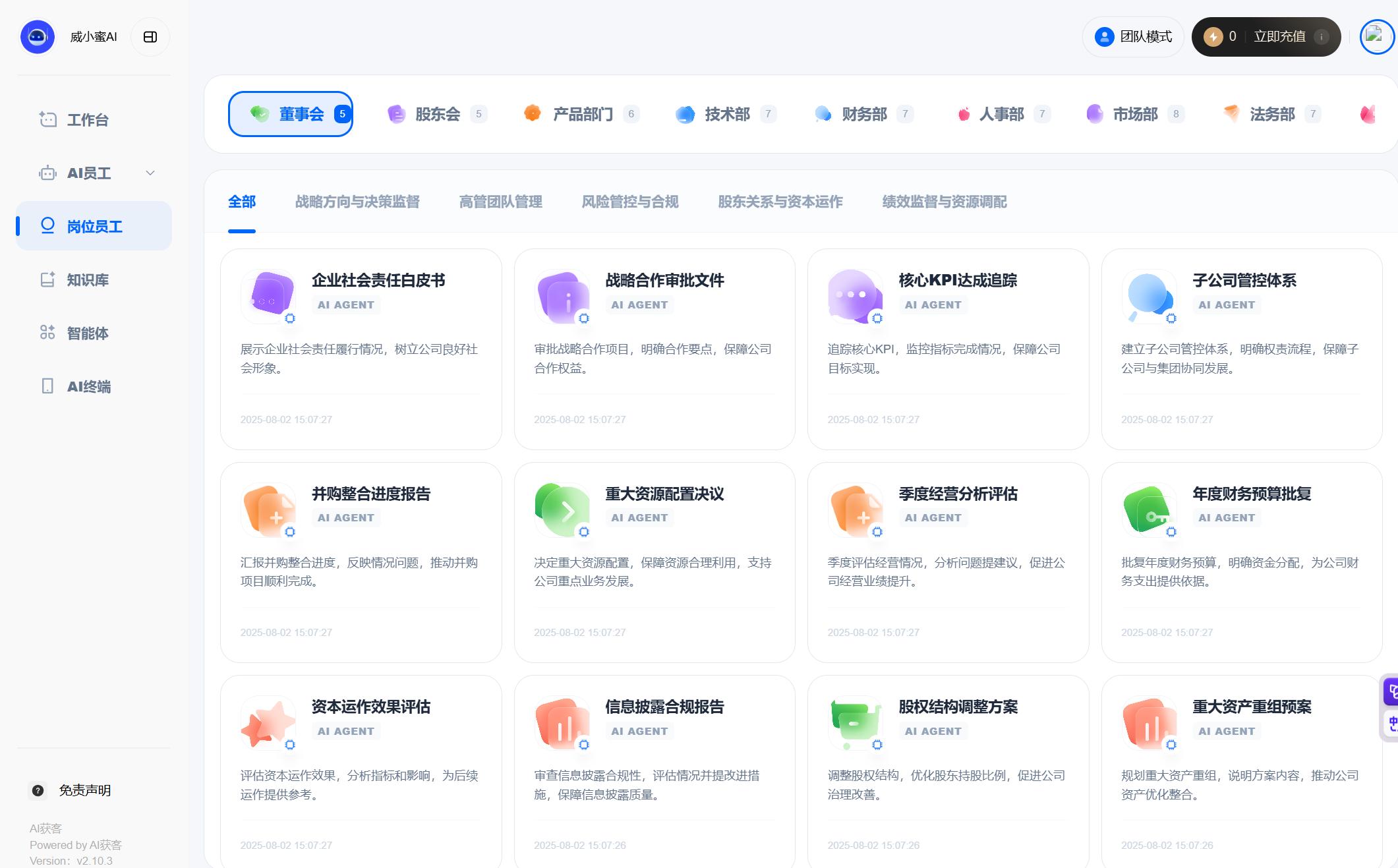Image resolution: width=1398 pixels, height=868 pixels.
Task: Open the 子公司管控体系 card title
Action: 1244,280
